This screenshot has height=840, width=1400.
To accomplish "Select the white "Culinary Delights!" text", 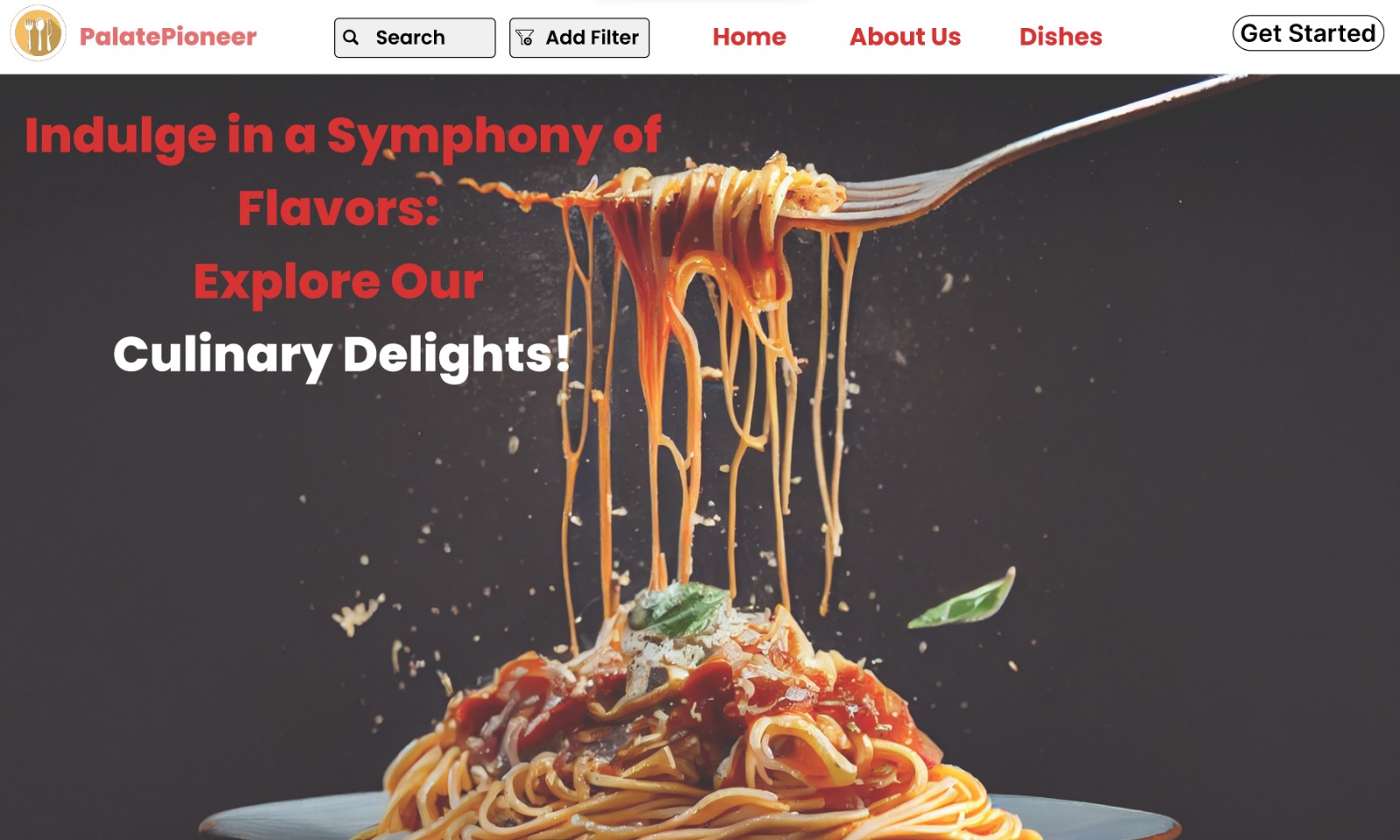I will [x=341, y=354].
